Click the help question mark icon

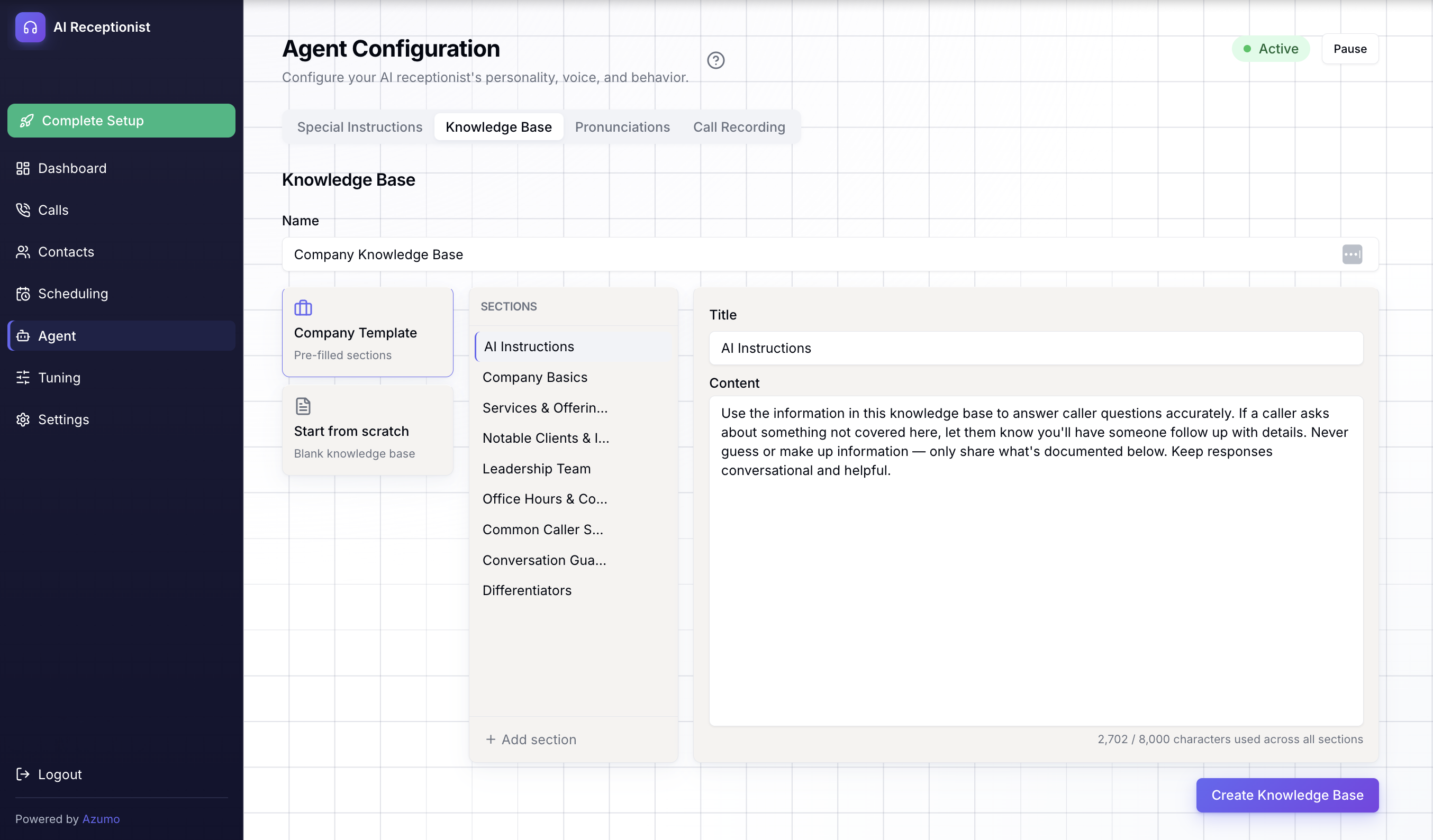point(716,60)
